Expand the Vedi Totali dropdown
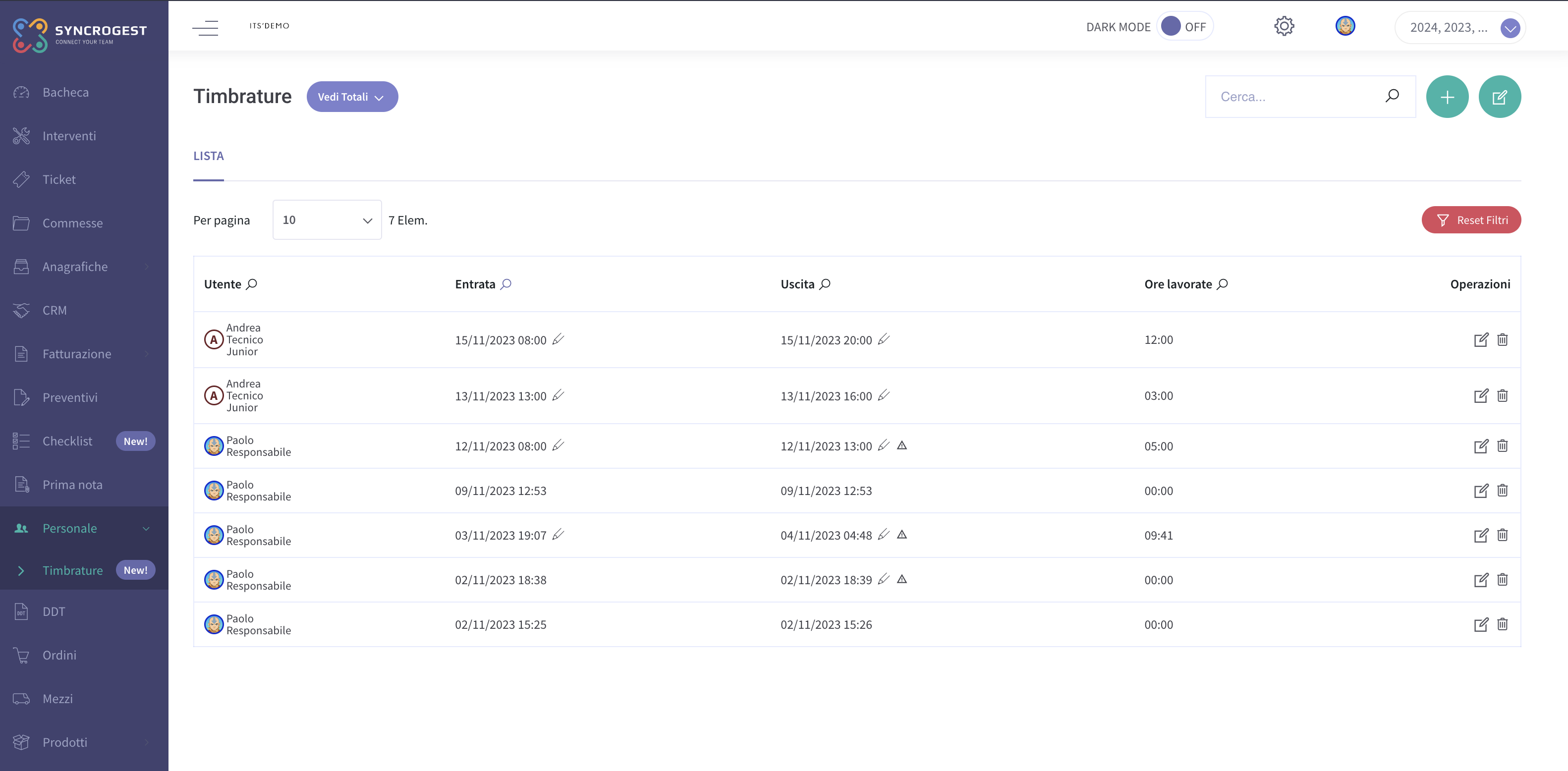The height and width of the screenshot is (771, 1568). (352, 97)
